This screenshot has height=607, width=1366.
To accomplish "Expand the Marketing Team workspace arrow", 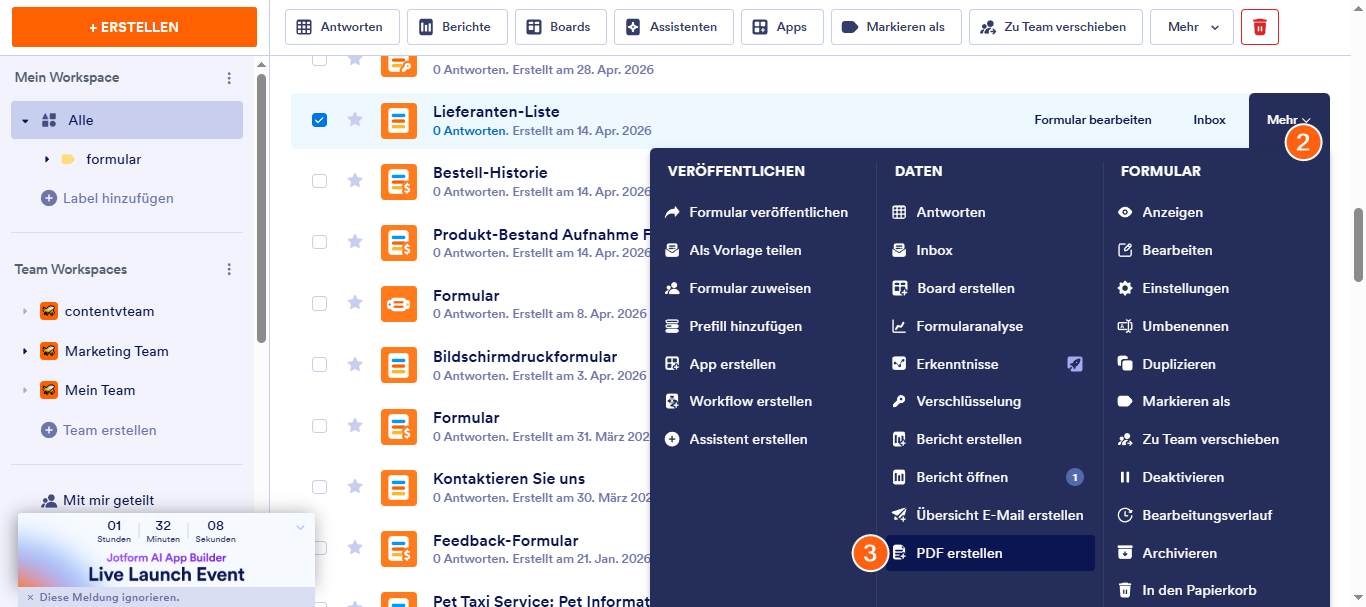I will point(25,352).
